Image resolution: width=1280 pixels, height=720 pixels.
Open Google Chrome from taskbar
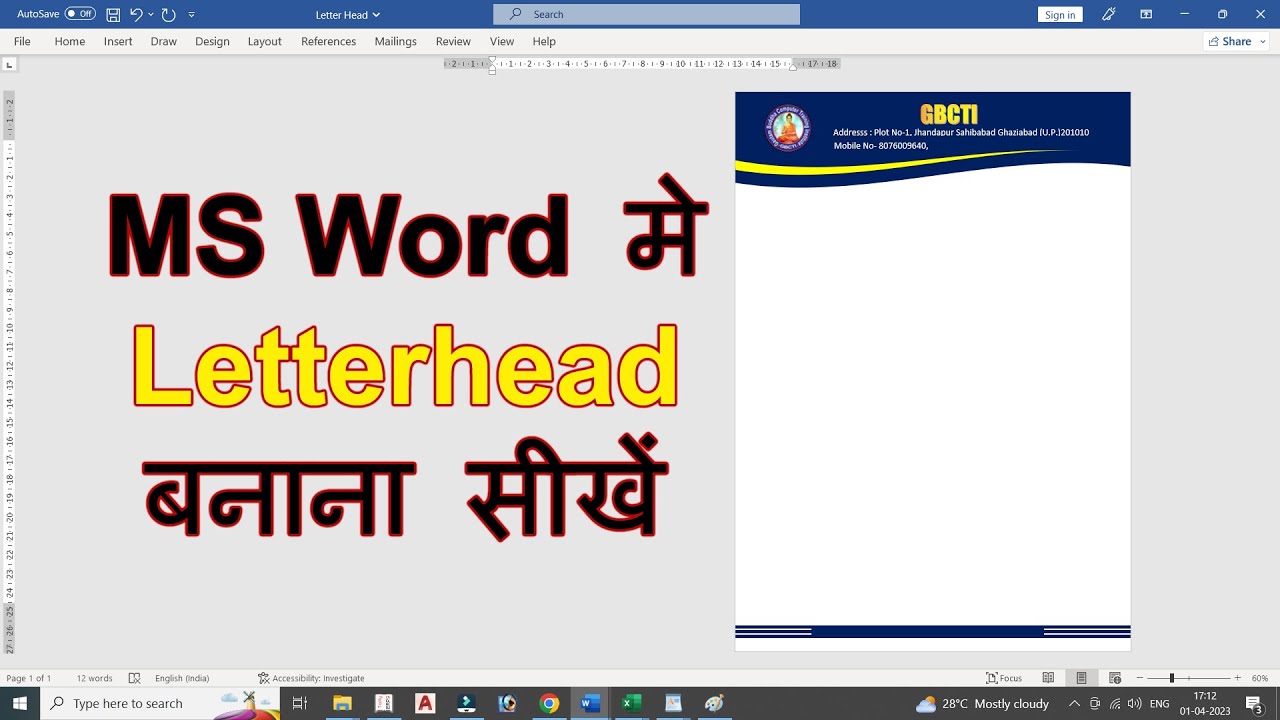coord(549,703)
